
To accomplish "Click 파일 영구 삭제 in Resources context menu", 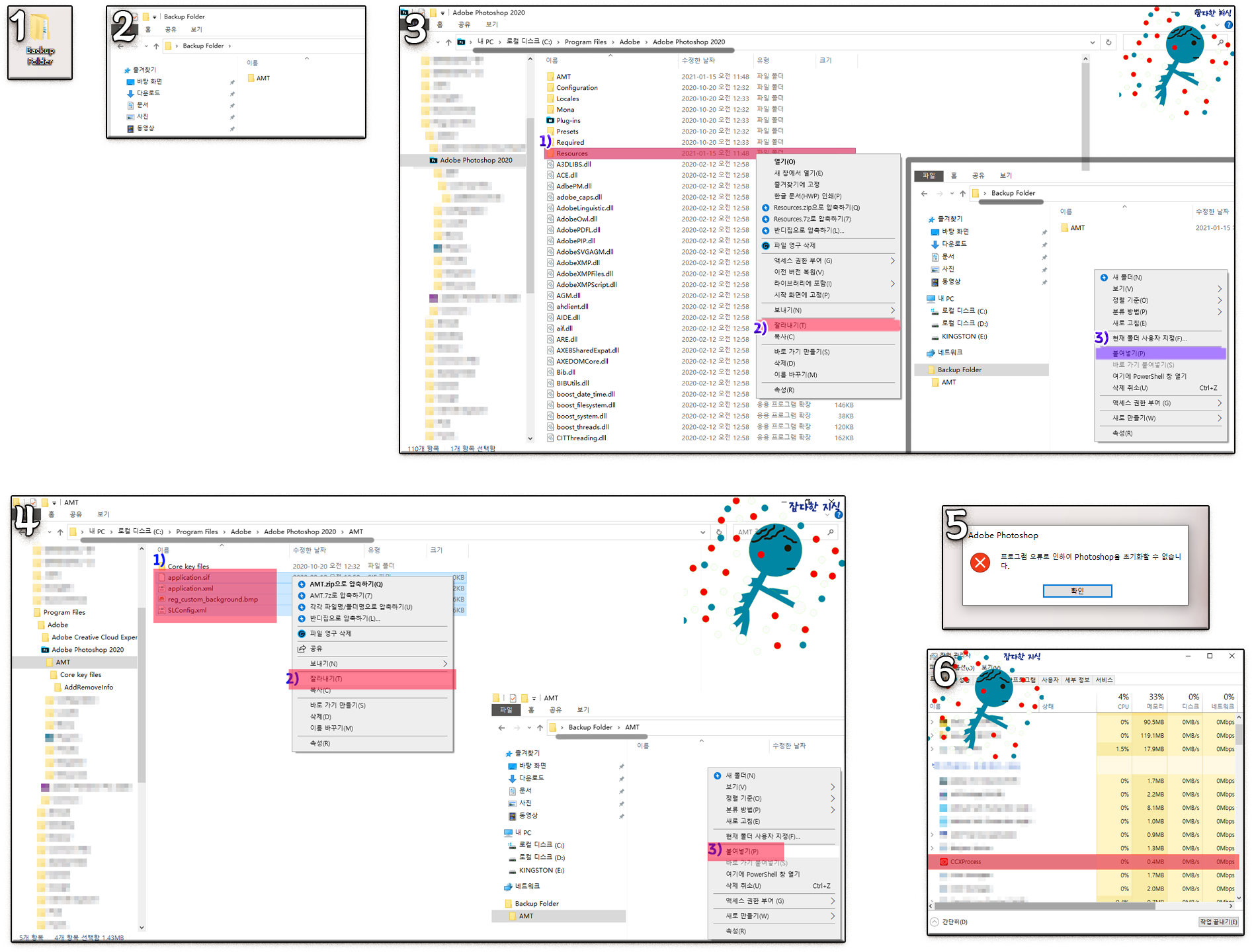I will (x=794, y=246).
